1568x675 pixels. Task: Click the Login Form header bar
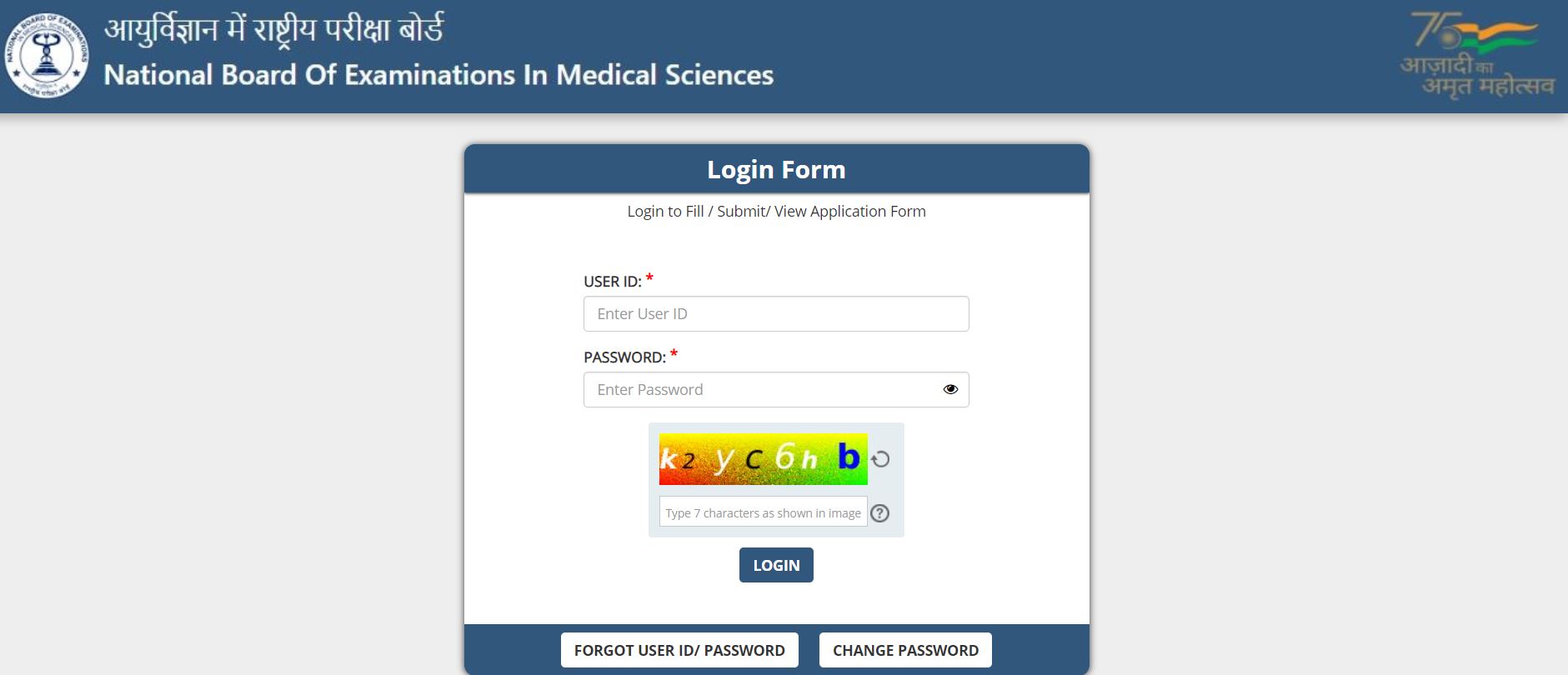point(776,168)
